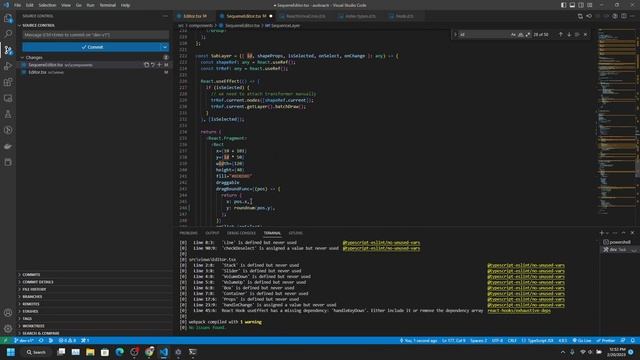The image size is (640, 360).
Task: Toggle Secondary Side Bar layout icon
Action: 581,5
